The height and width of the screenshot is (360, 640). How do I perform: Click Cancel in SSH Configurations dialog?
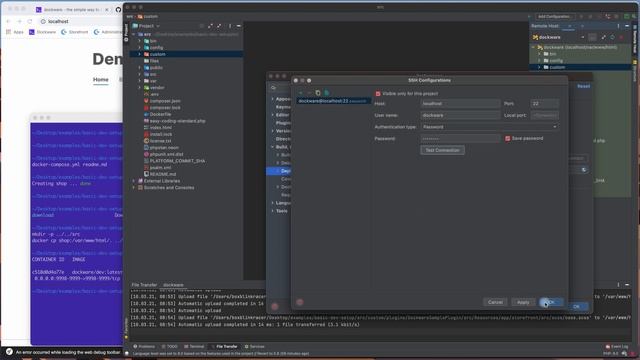[x=495, y=302]
